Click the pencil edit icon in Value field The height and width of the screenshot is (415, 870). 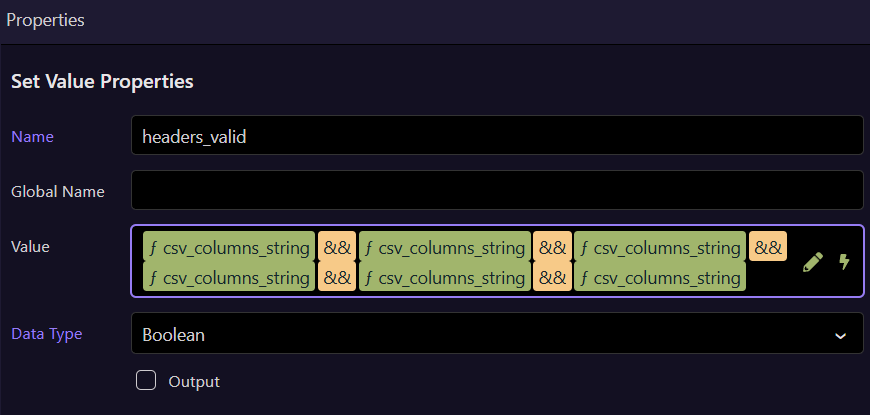tap(813, 262)
